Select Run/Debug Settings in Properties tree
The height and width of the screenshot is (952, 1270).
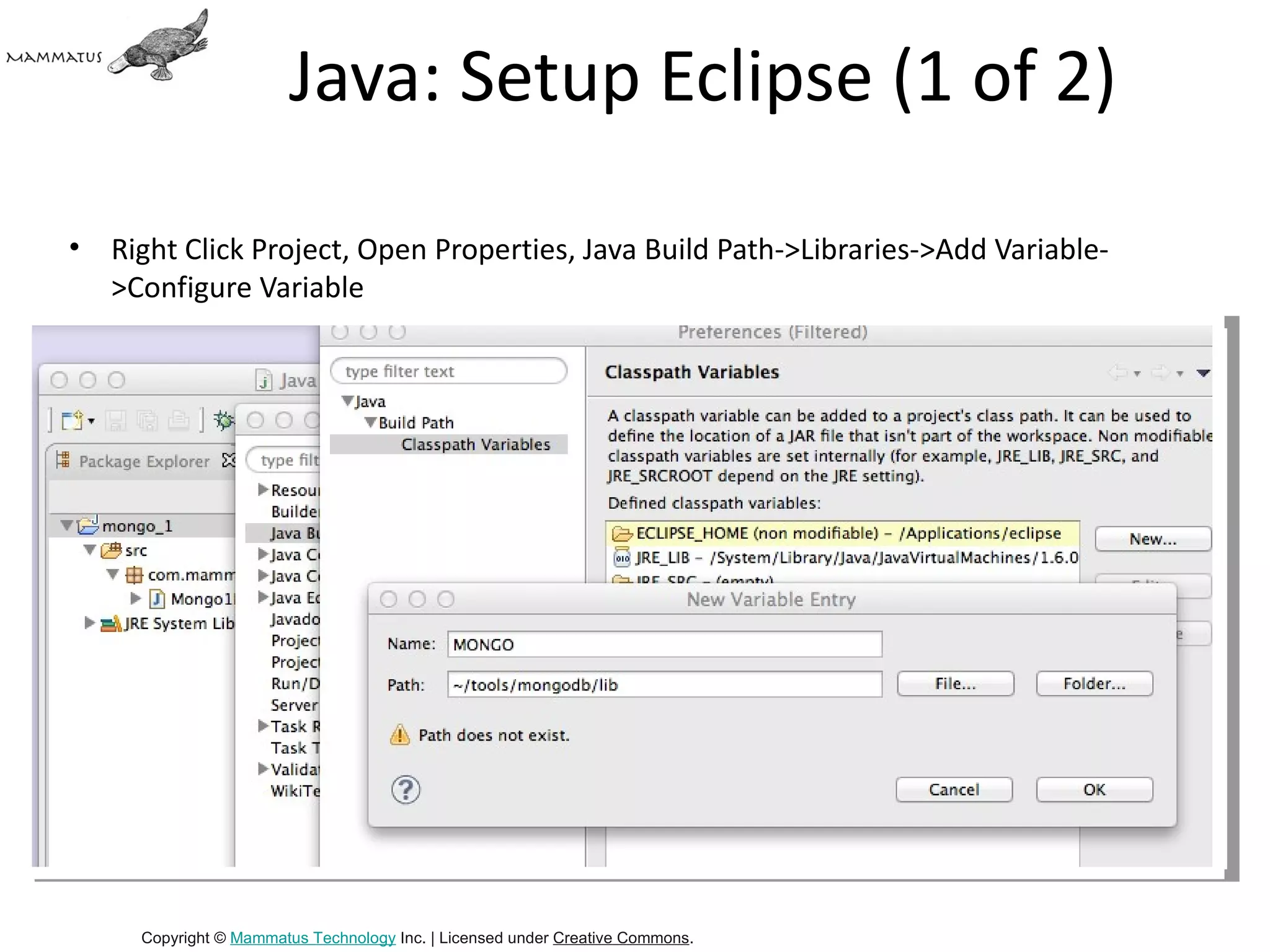click(295, 684)
